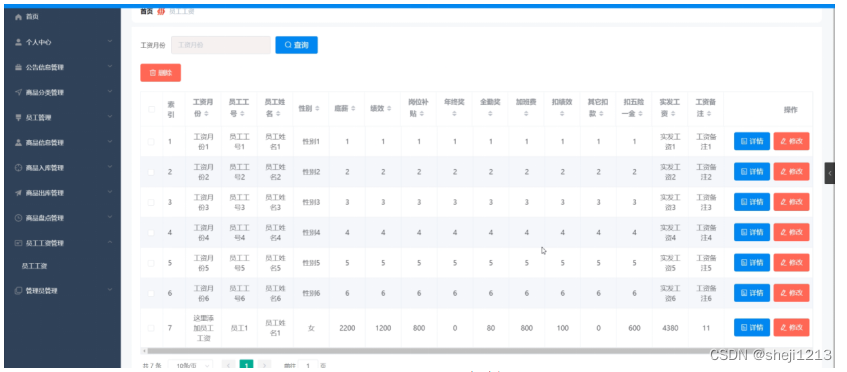
Task: Sort table by 实发工资 column arrows
Action: coord(673,114)
